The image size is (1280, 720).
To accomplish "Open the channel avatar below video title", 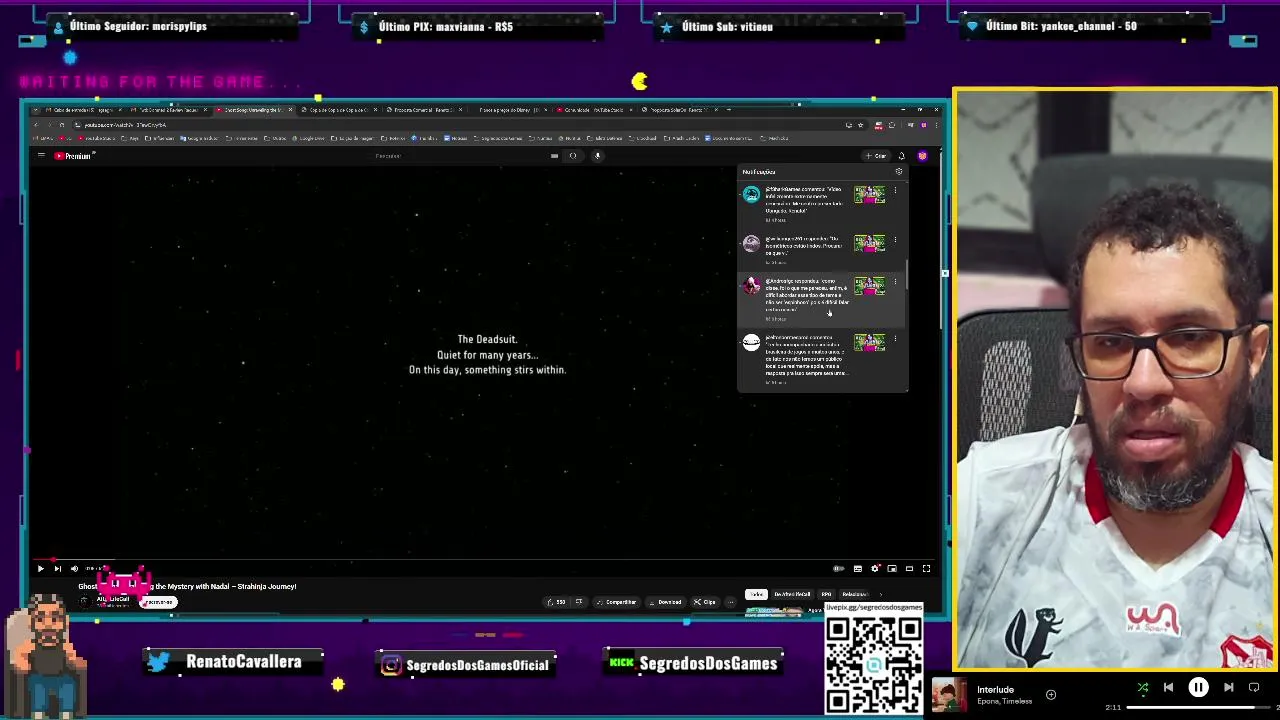I will (x=84, y=602).
